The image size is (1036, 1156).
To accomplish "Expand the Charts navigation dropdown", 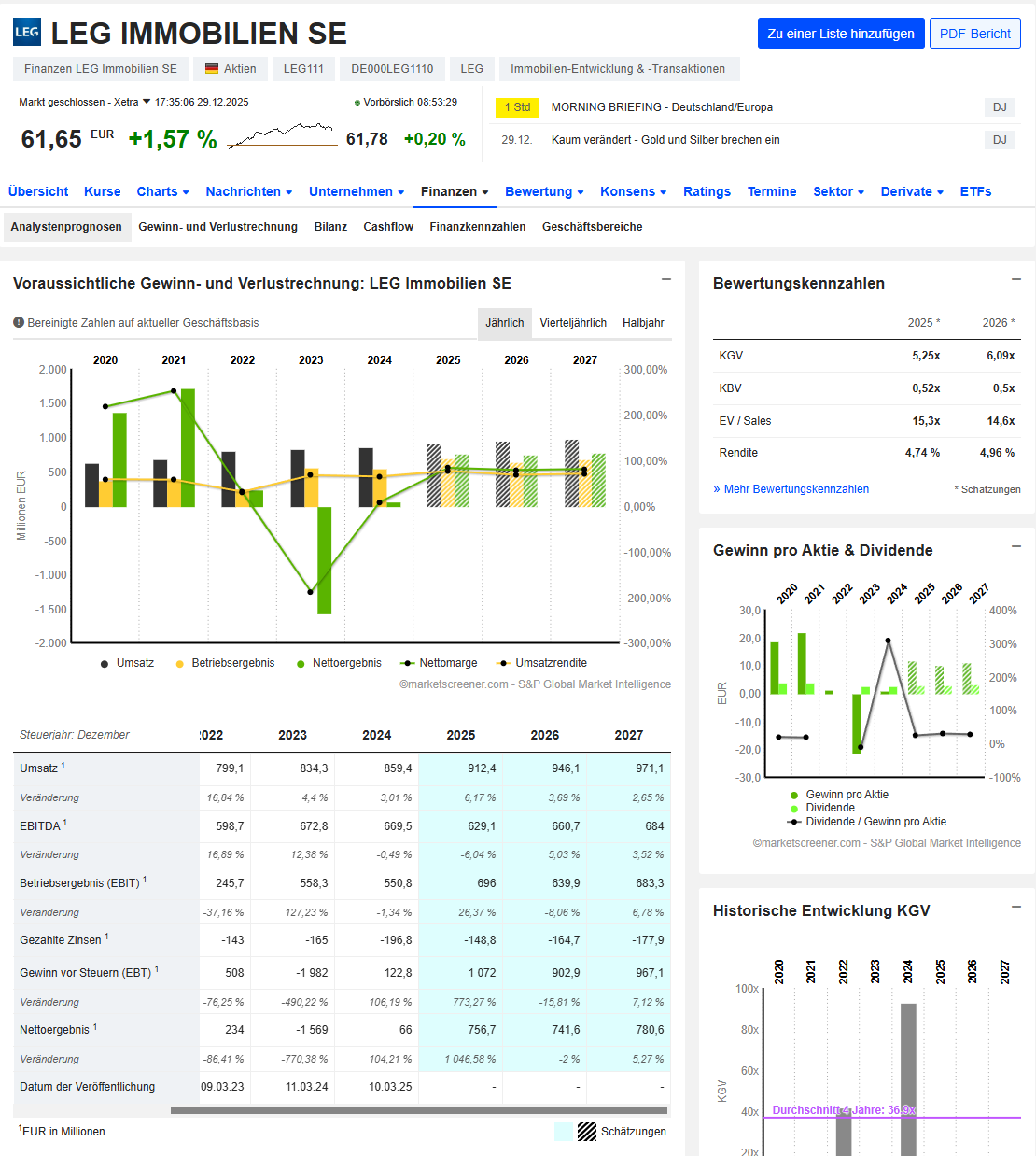I will click(162, 191).
